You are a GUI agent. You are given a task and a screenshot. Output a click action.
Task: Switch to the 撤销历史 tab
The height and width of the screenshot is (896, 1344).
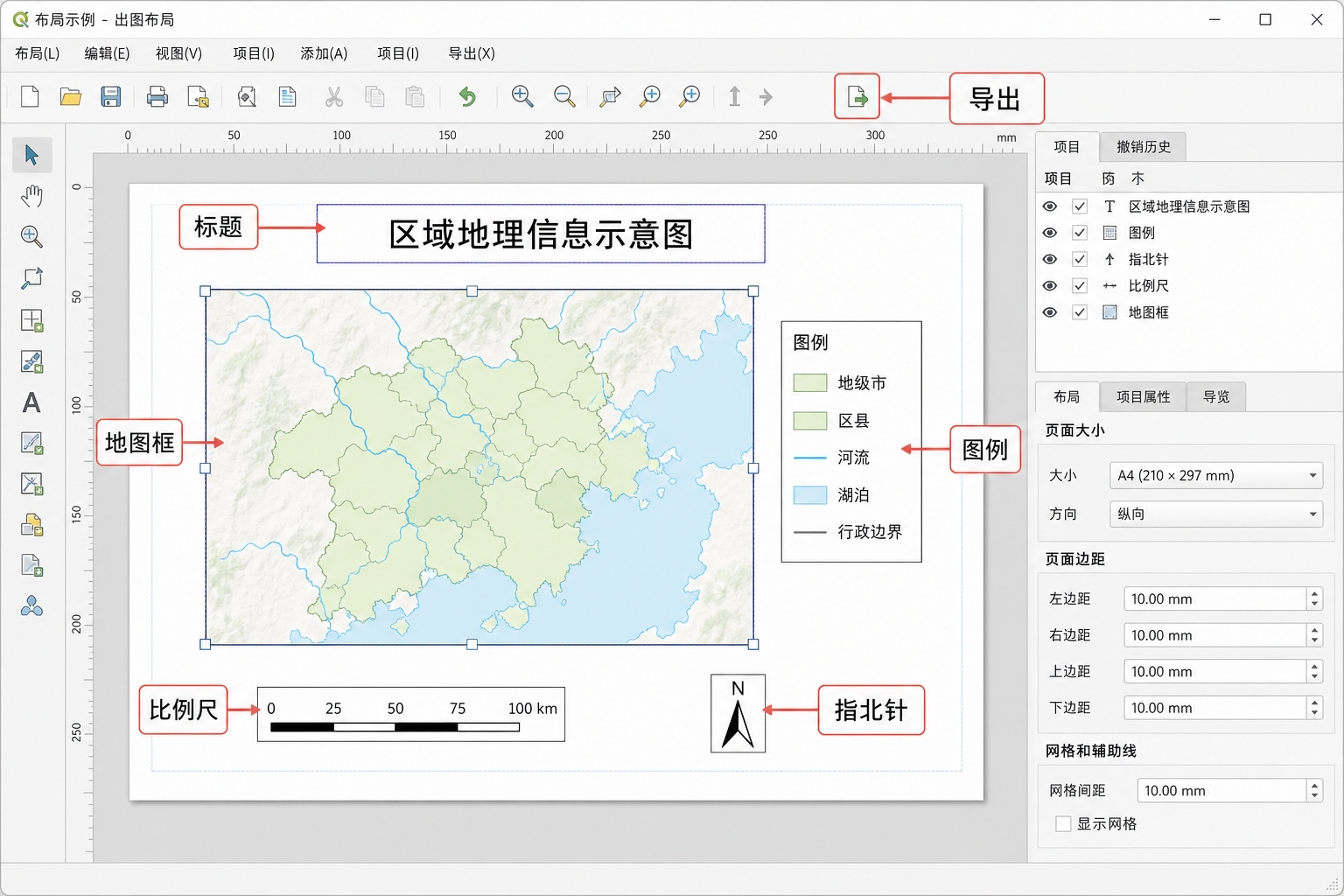coord(1143,147)
